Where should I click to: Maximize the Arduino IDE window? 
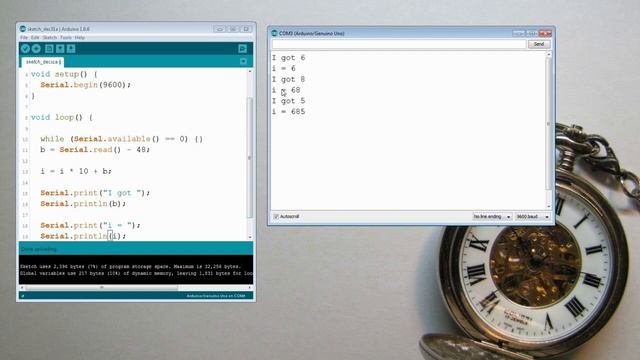[x=233, y=29]
